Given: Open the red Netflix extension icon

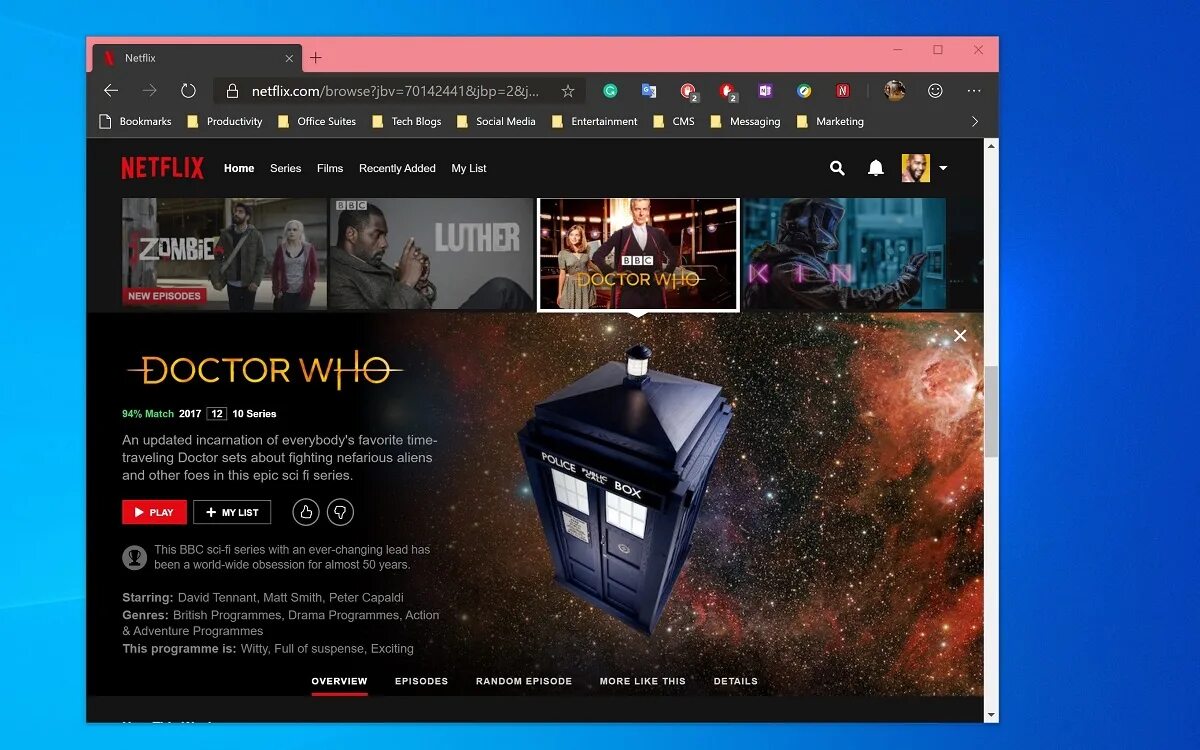Looking at the screenshot, I should pos(843,91).
